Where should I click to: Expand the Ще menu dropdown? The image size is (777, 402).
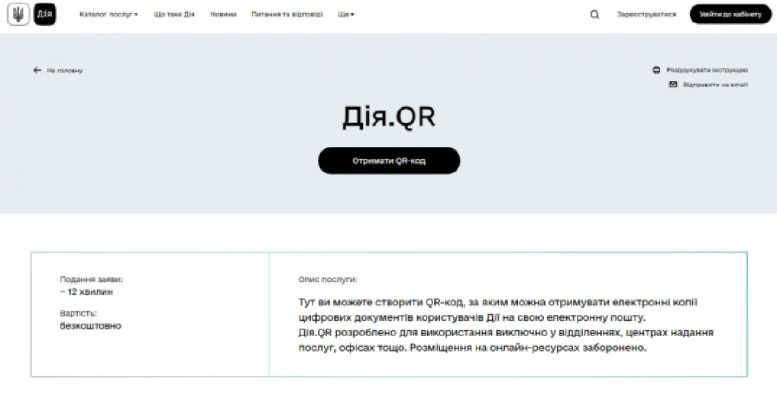(x=346, y=15)
